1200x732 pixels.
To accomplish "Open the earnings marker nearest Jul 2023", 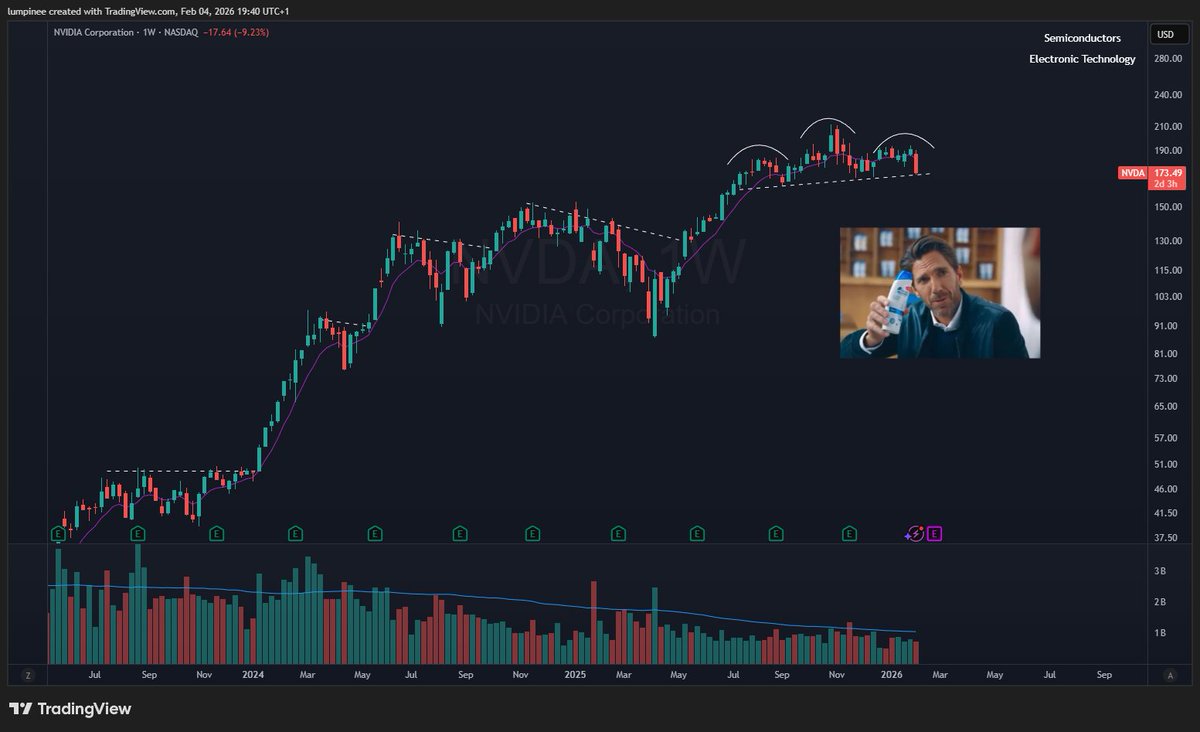I will pos(58,534).
